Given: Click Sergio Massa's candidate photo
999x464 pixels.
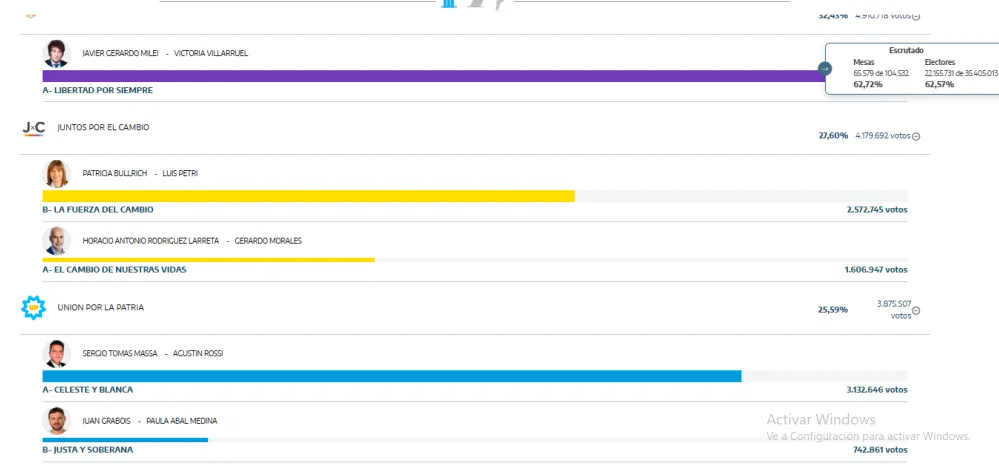Looking at the screenshot, I should tap(56, 354).
